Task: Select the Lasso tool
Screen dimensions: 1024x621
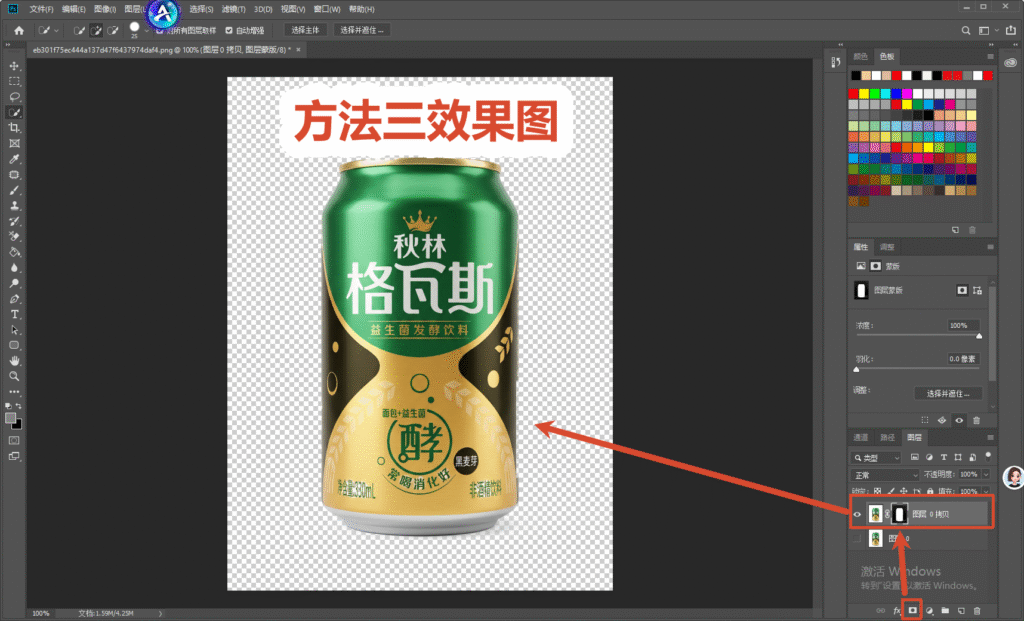Action: click(x=14, y=97)
